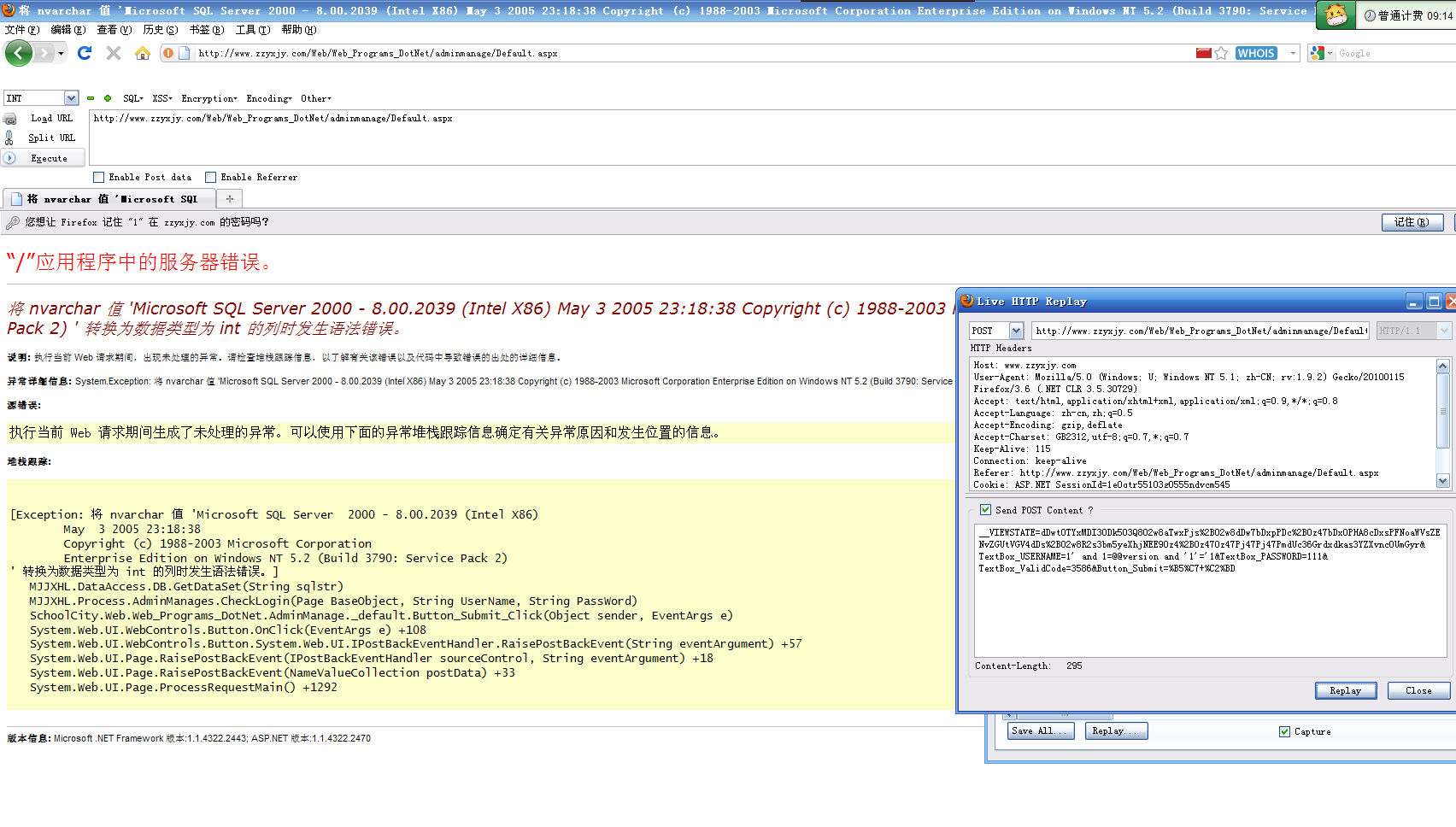Click the POST content text area

[x=1210, y=590]
